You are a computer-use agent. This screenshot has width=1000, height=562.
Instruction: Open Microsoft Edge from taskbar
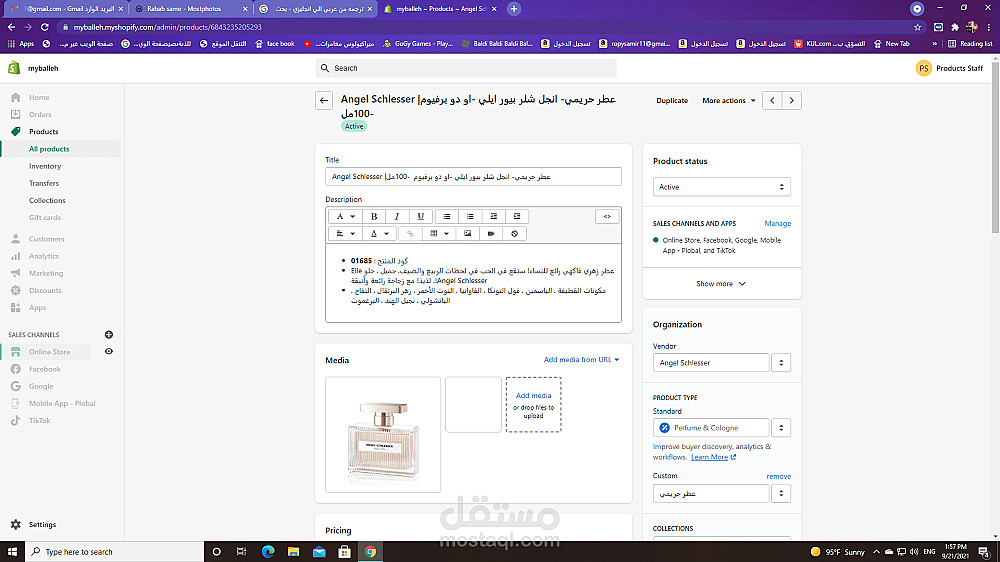(268, 552)
